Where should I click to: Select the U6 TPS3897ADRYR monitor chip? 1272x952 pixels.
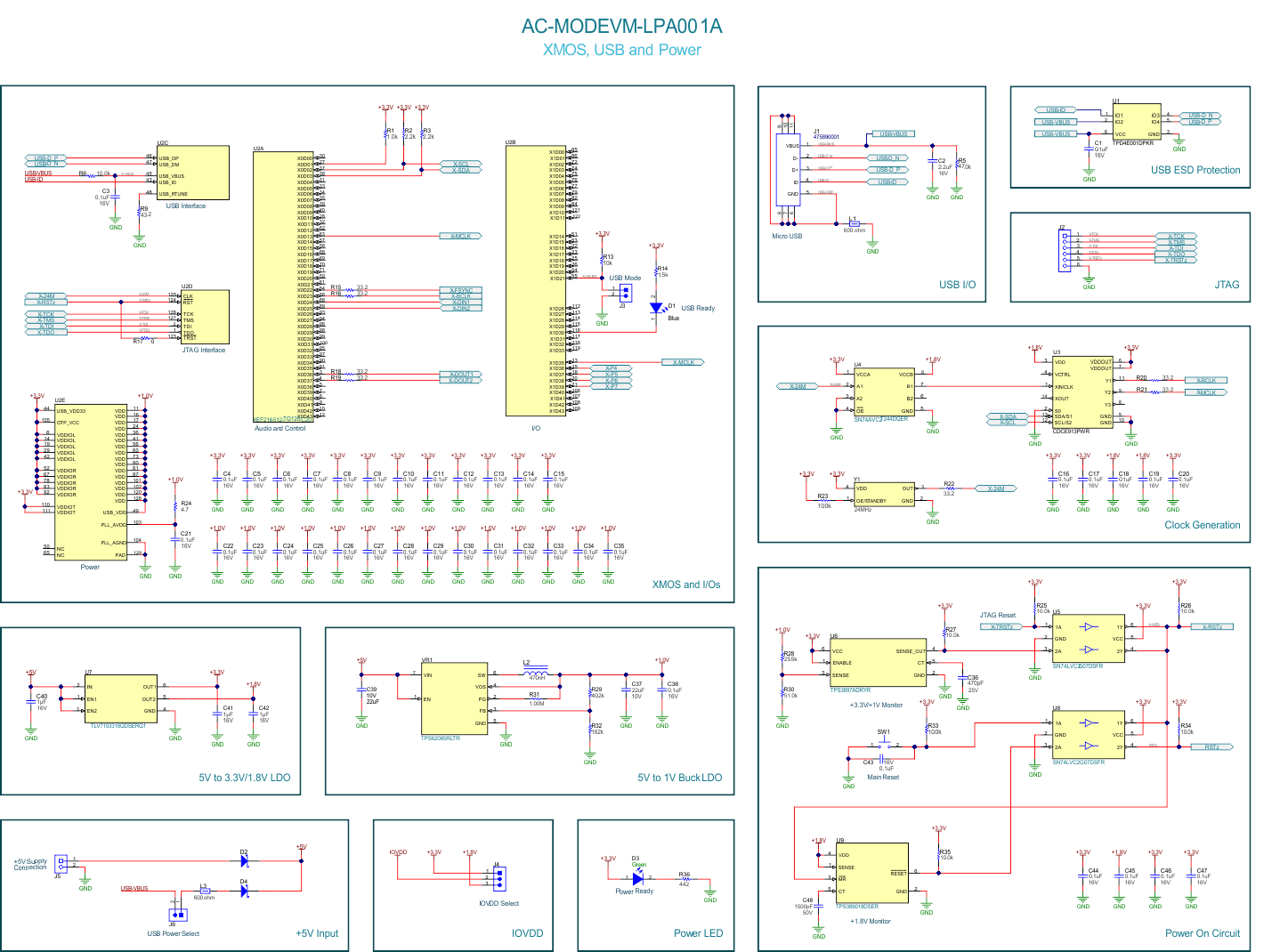[x=879, y=663]
